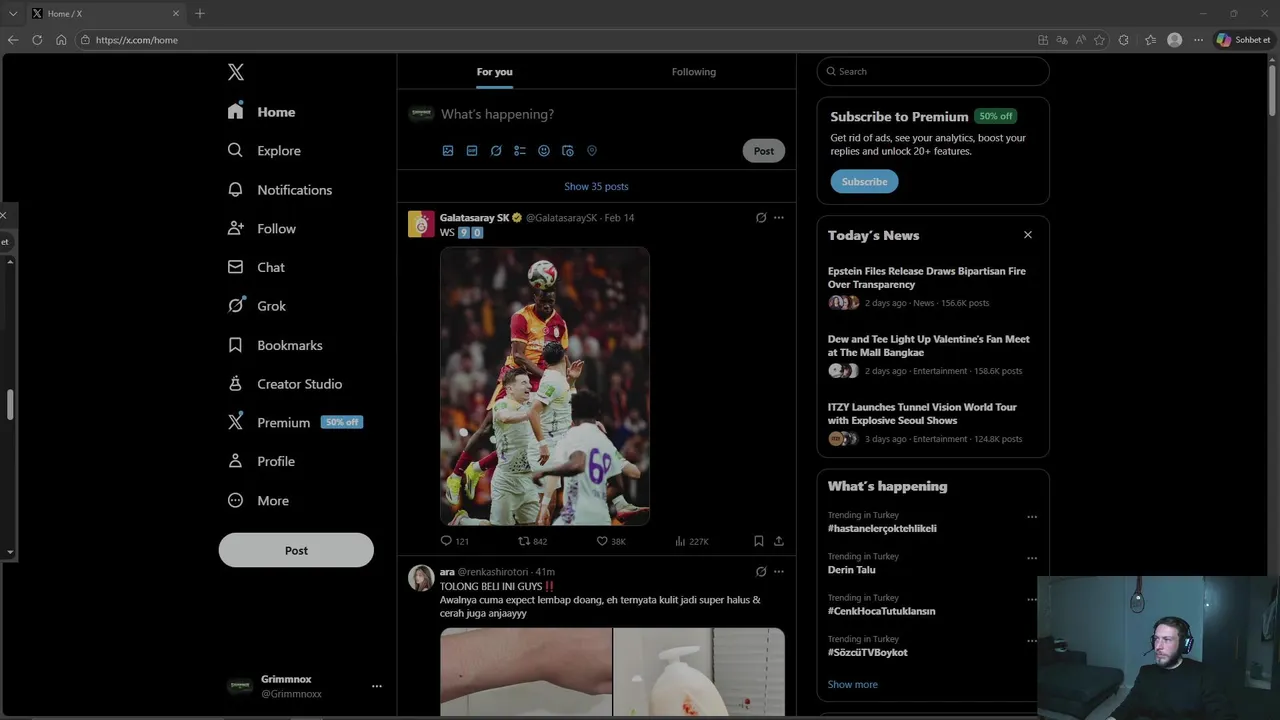Click the large sidebar Post button
Viewport: 1280px width, 720px height.
(x=296, y=550)
